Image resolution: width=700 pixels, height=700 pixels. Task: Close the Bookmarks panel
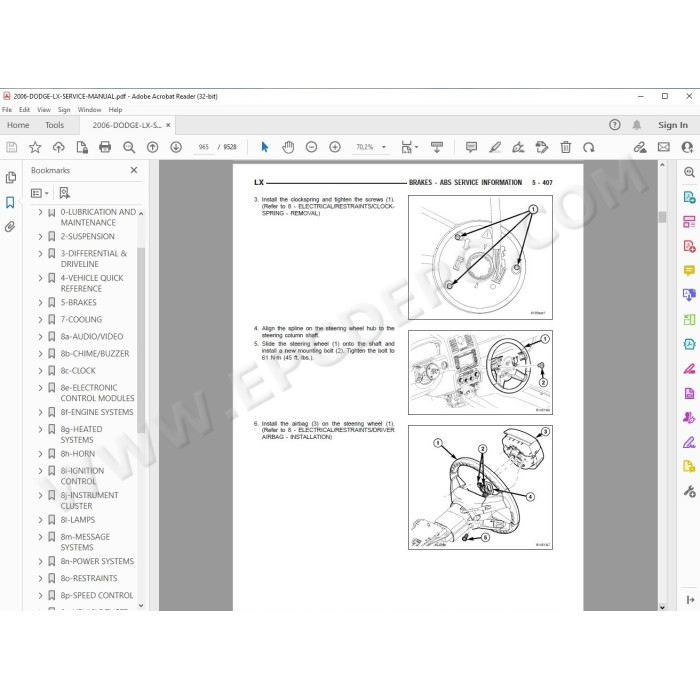pyautogui.click(x=134, y=170)
